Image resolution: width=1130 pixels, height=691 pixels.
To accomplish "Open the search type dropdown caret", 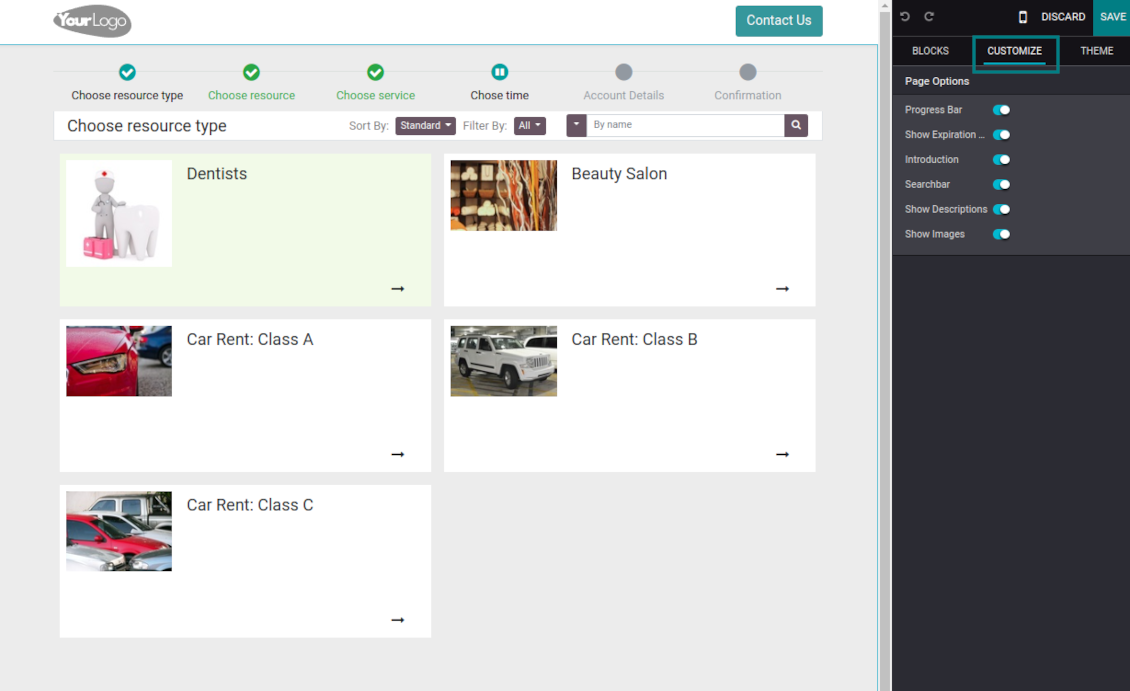I will tap(576, 125).
